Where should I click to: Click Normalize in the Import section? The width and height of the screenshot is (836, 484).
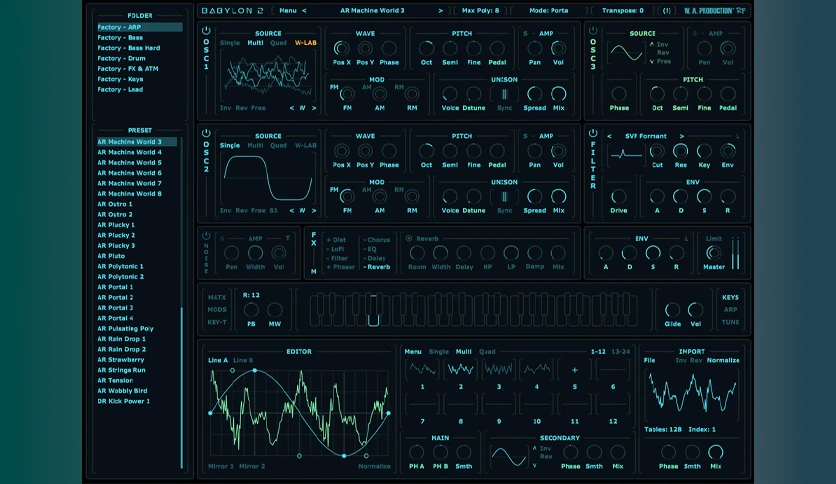(x=723, y=360)
